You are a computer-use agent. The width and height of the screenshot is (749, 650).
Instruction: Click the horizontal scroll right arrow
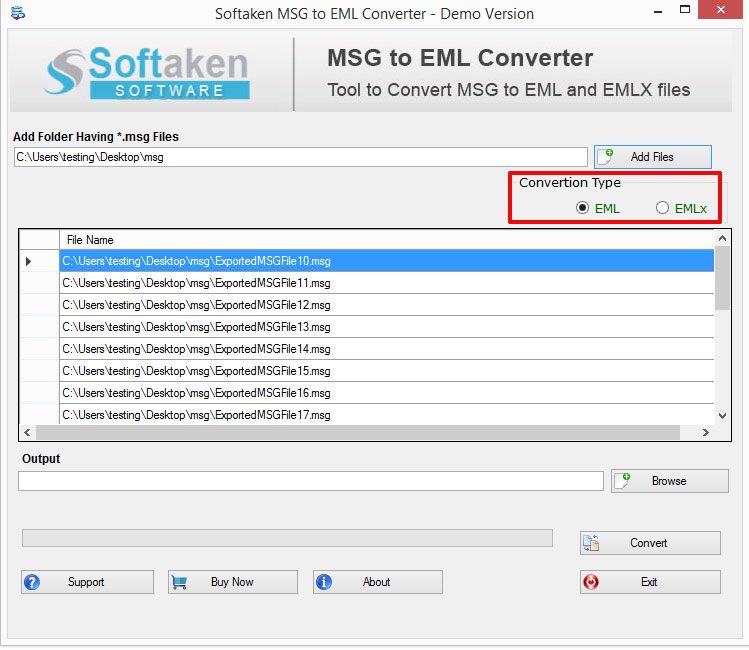click(x=706, y=432)
